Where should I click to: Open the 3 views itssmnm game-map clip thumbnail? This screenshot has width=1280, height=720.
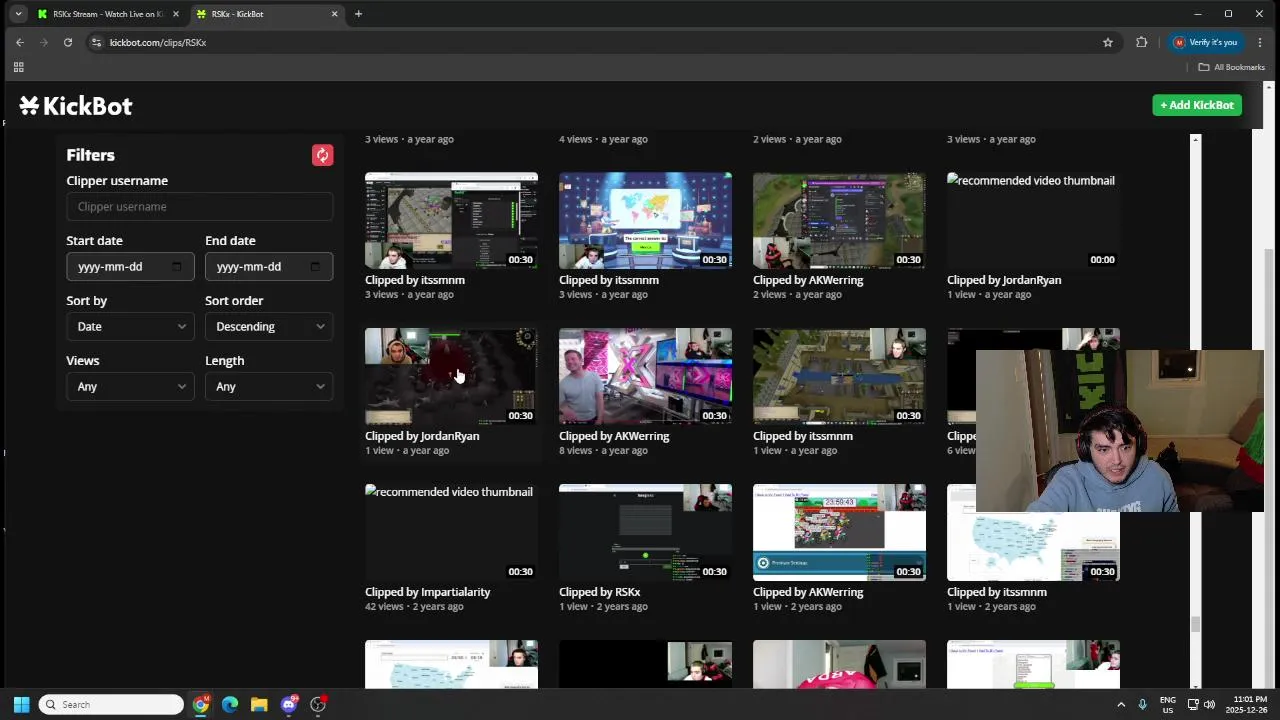click(451, 220)
